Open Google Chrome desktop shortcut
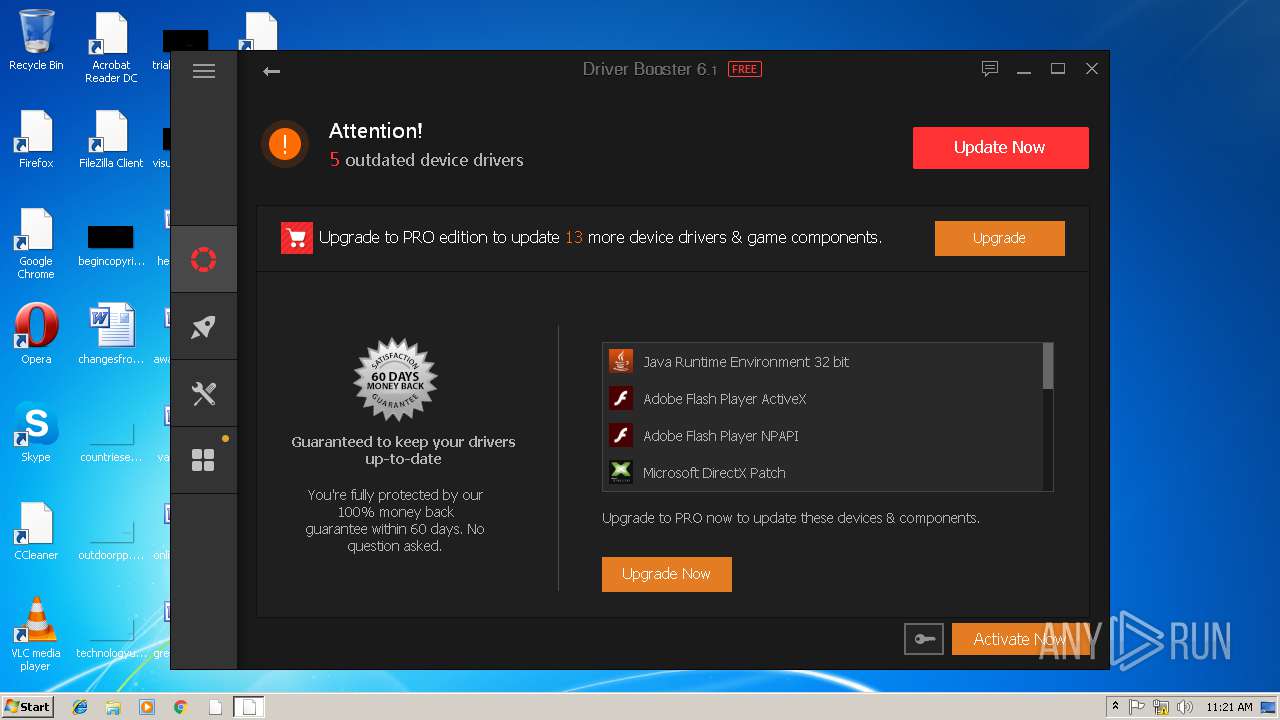The width and height of the screenshot is (1280, 720). pos(36,243)
